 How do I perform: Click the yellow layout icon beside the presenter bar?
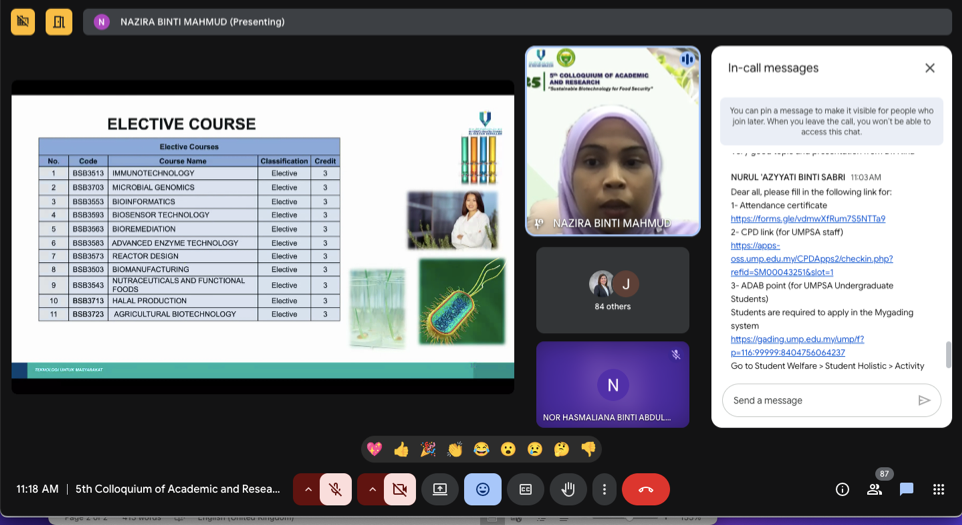[x=59, y=22]
